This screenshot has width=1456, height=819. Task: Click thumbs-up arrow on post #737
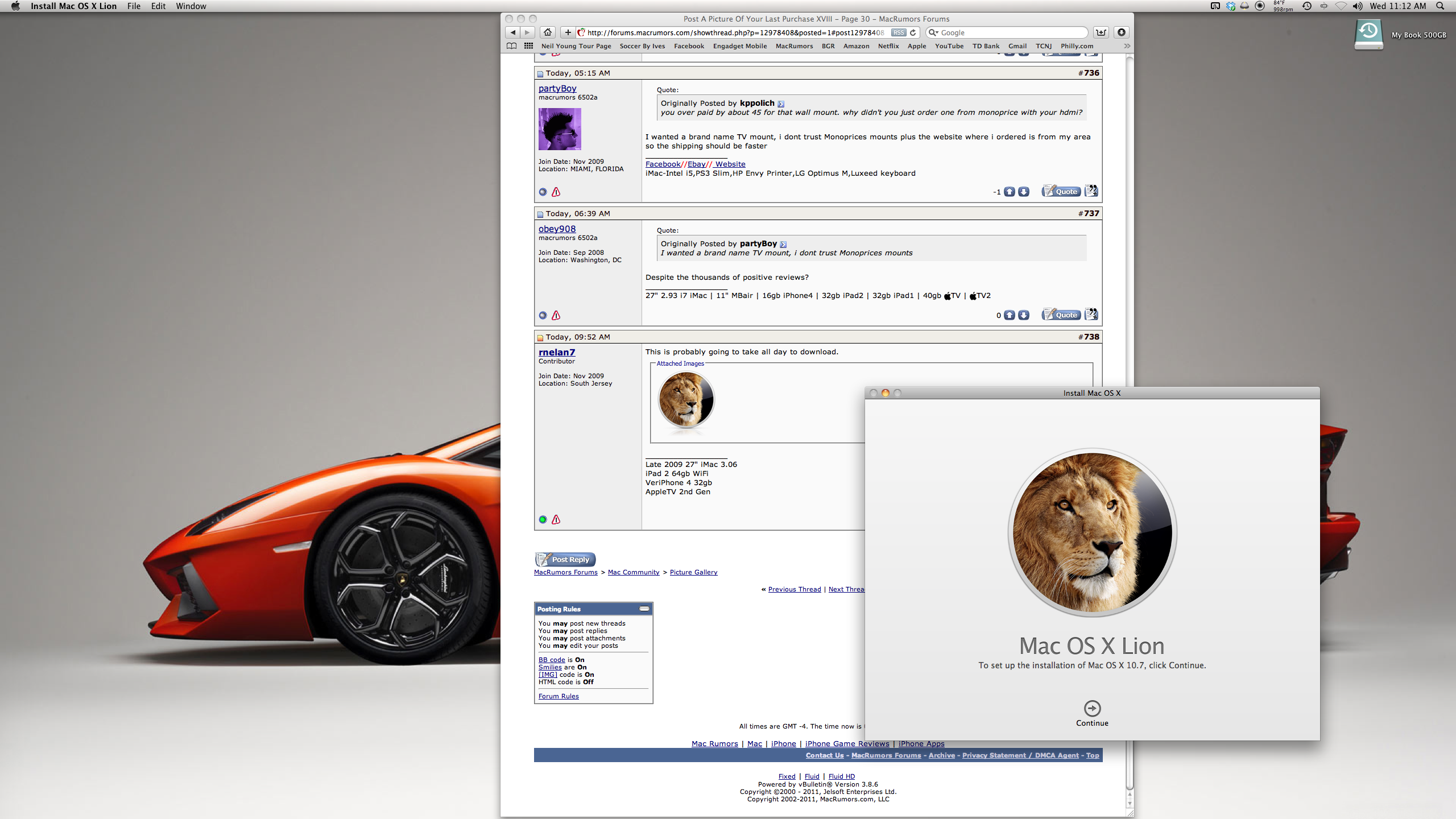pyautogui.click(x=1009, y=315)
